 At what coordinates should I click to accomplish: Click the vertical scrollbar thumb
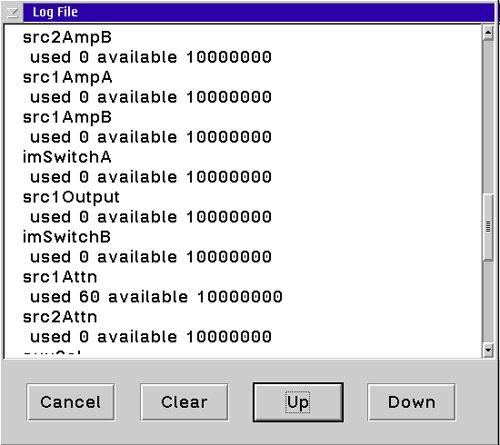pyautogui.click(x=488, y=227)
